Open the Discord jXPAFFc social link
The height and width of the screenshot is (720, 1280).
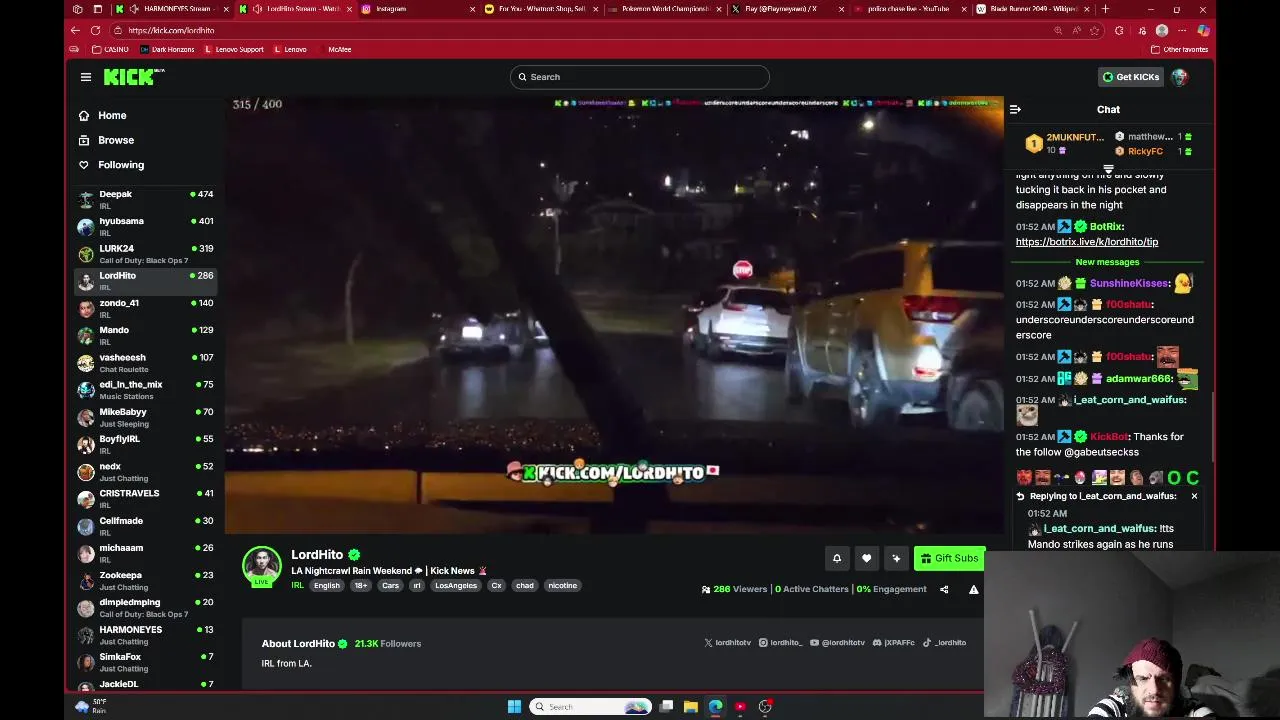tap(894, 643)
